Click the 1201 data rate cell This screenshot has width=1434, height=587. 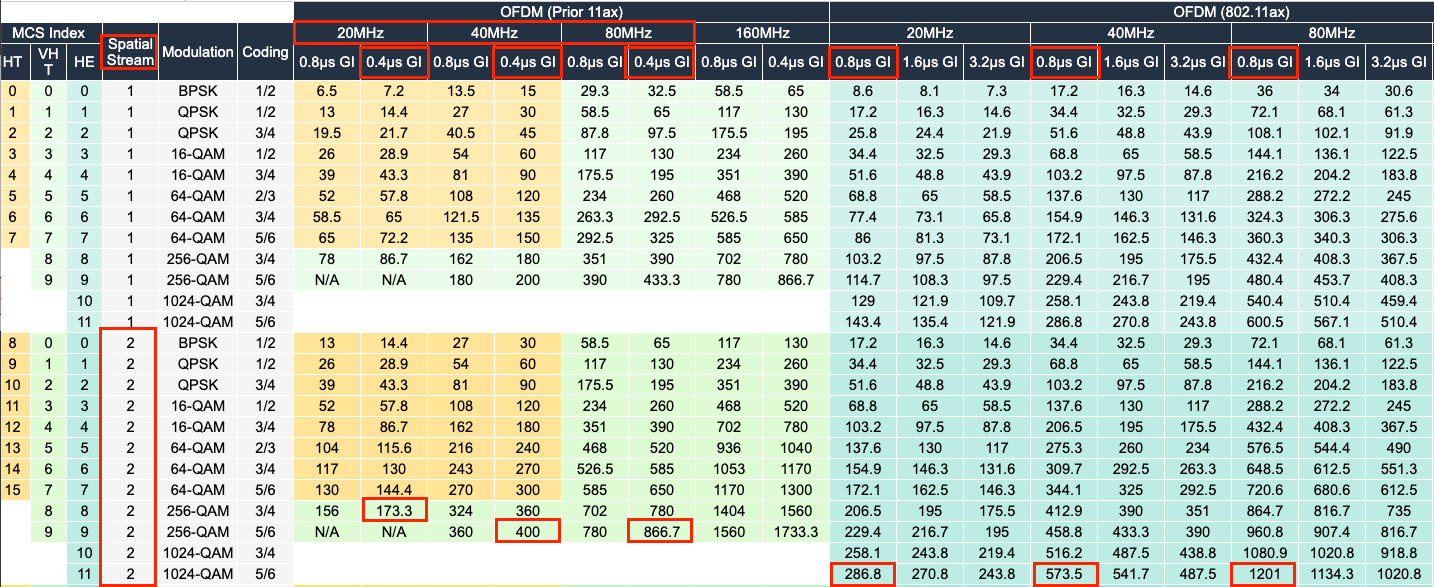tap(1265, 574)
